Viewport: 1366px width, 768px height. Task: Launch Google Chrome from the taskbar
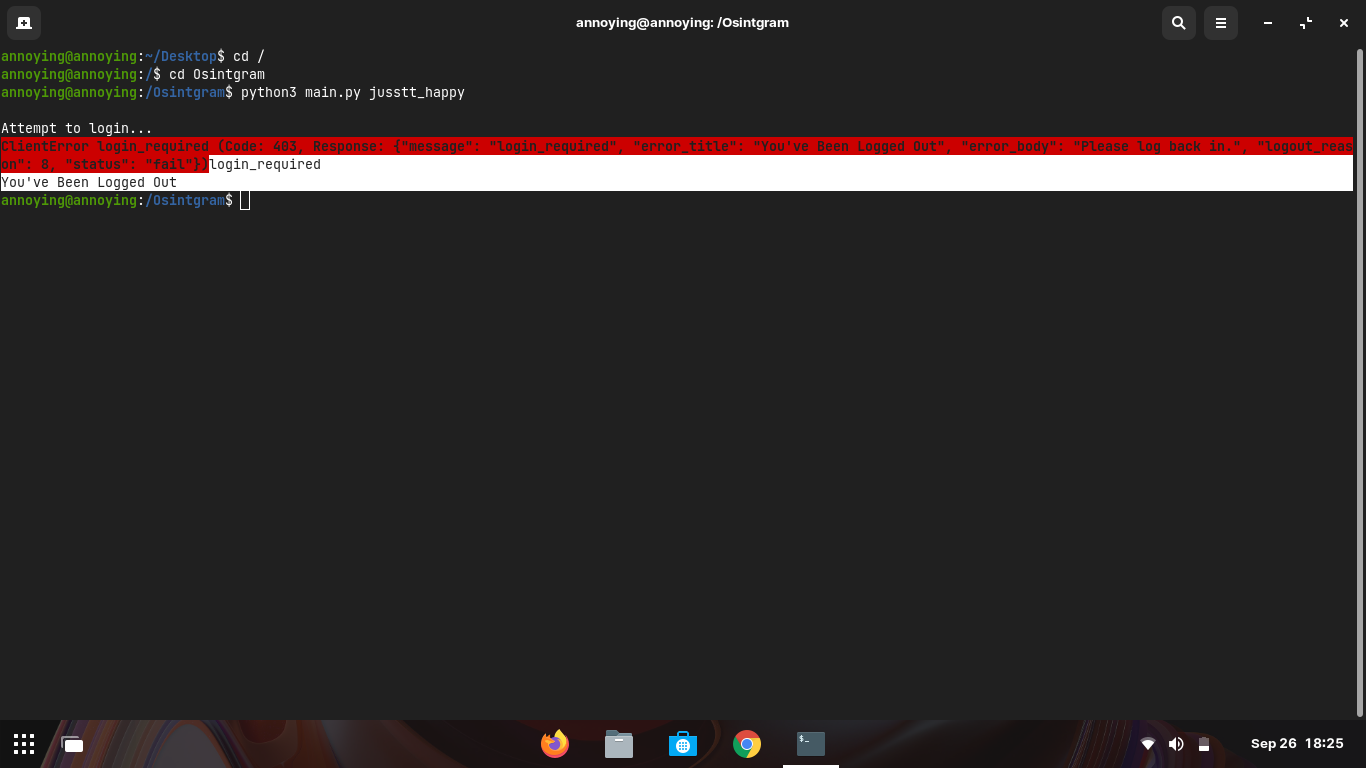click(747, 744)
